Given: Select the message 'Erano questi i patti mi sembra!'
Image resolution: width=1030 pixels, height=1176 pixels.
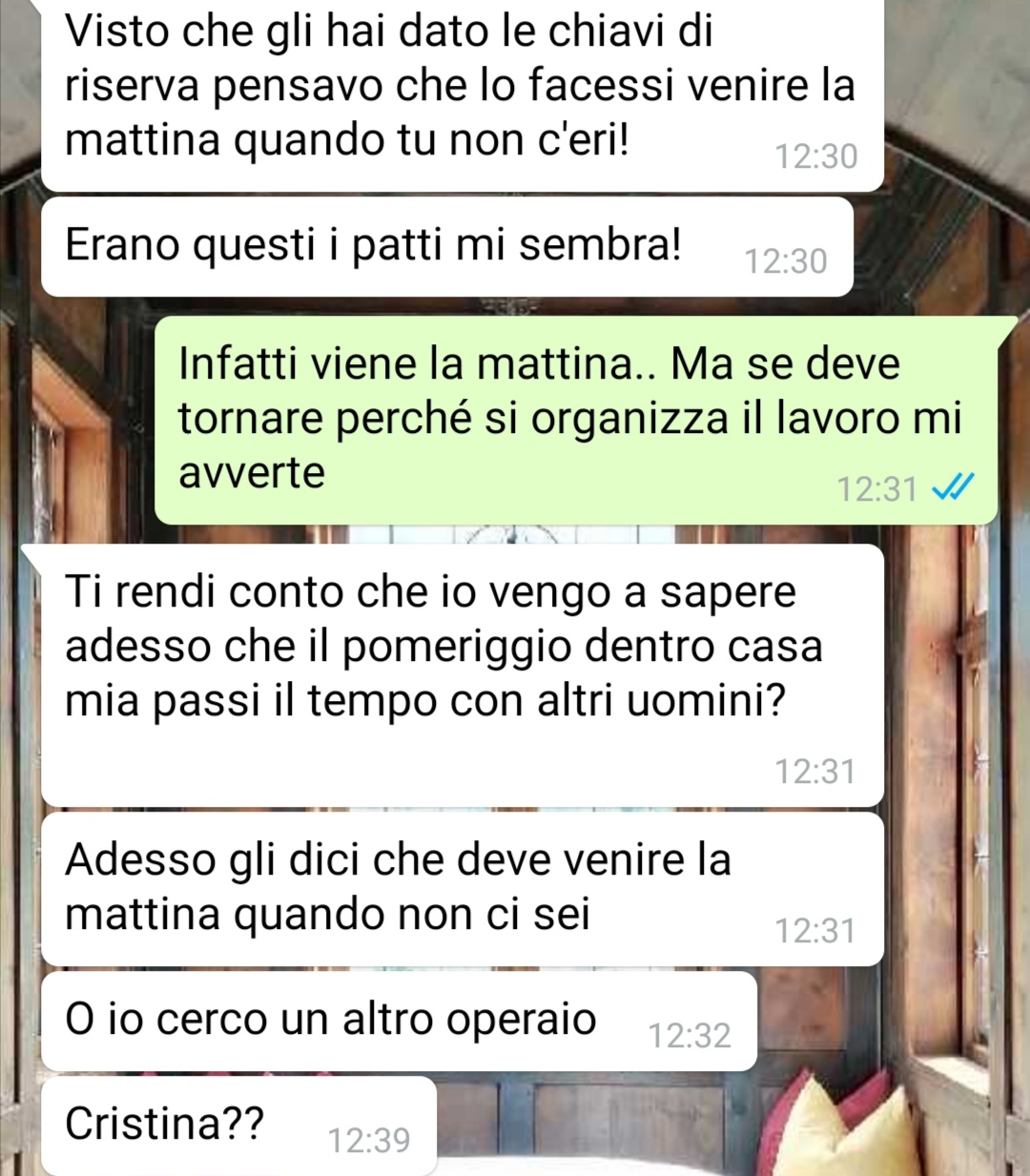Looking at the screenshot, I should 447,247.
